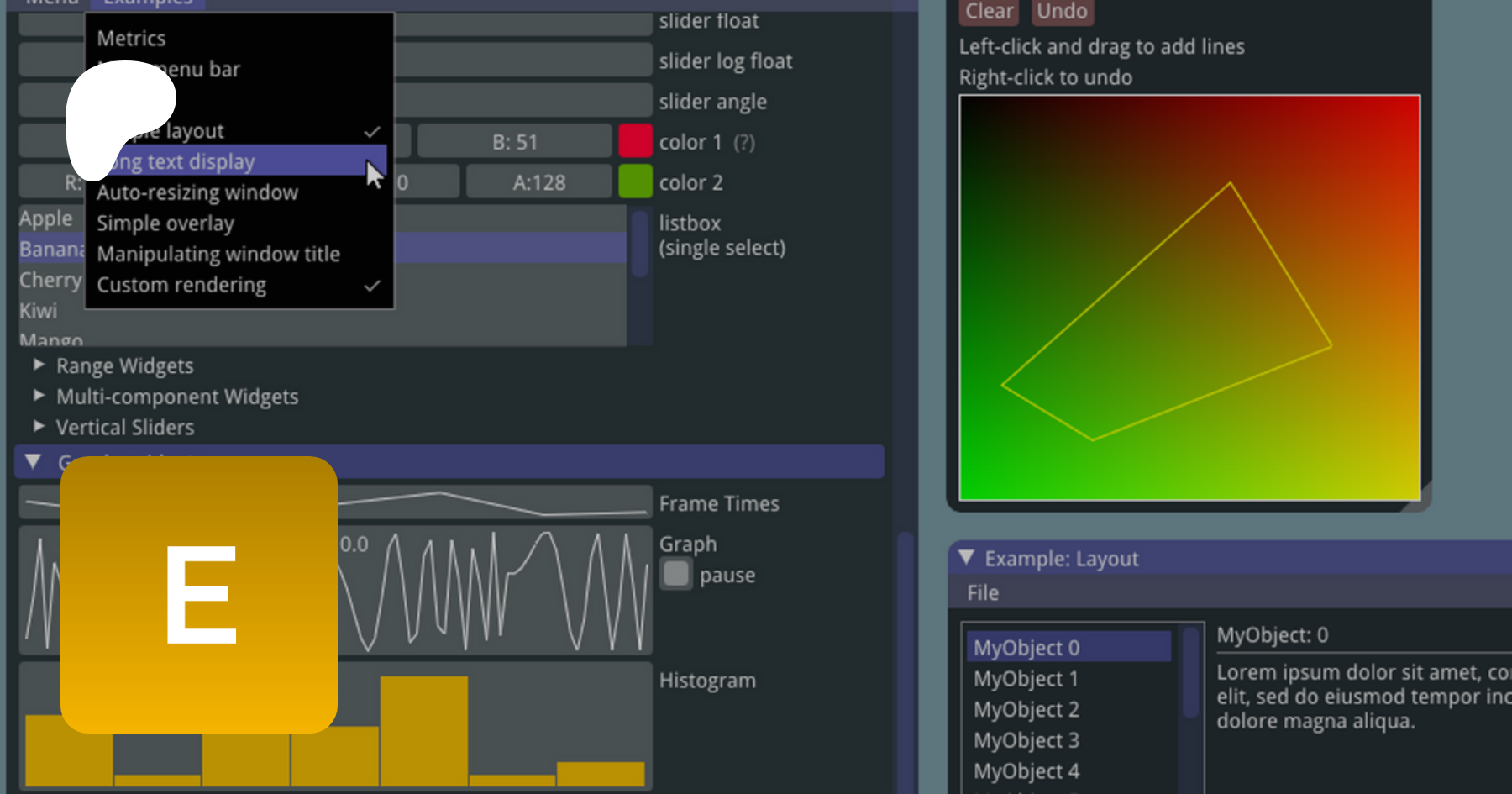Choose Simple overlay menu entry
The image size is (1512, 794).
(x=165, y=223)
